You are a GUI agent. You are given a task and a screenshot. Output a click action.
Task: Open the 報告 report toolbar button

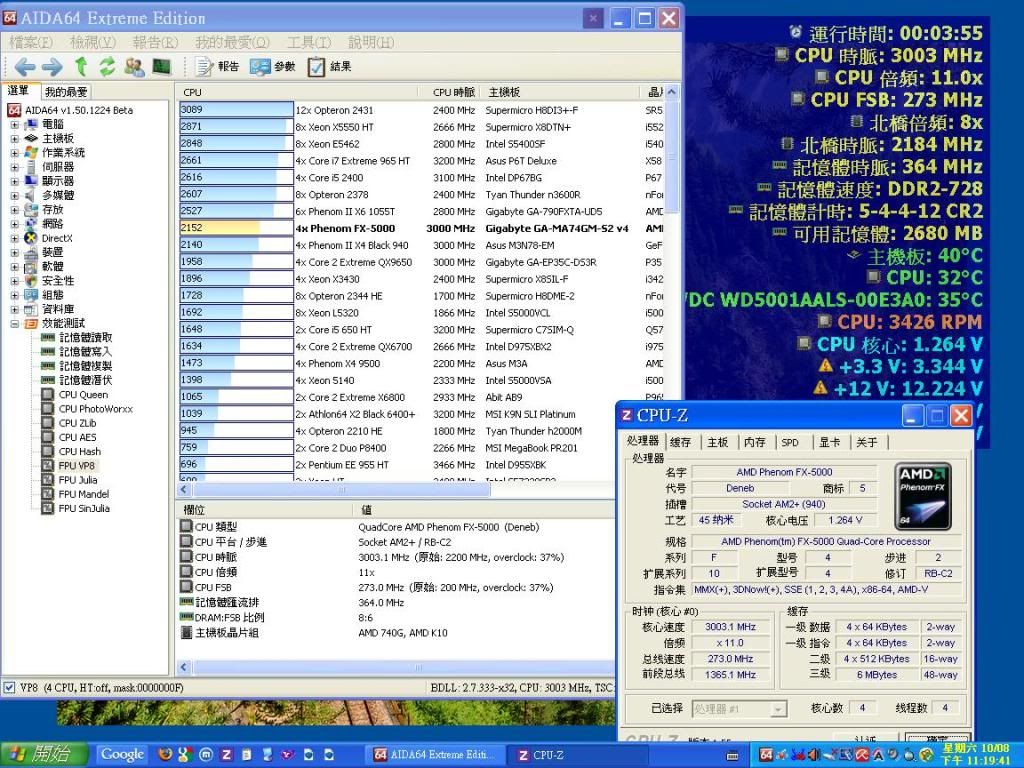[217, 67]
